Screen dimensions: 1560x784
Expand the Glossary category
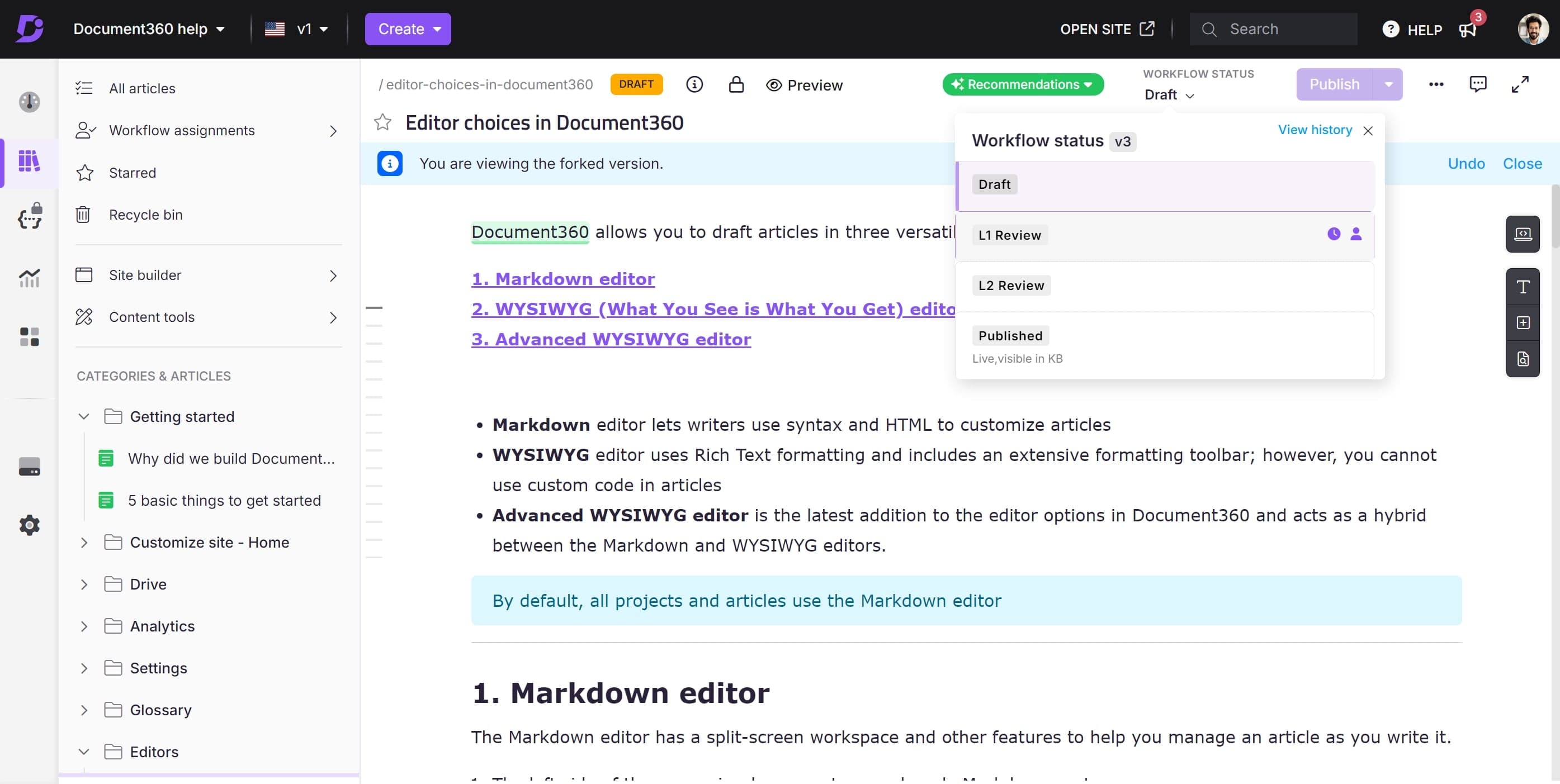click(84, 711)
